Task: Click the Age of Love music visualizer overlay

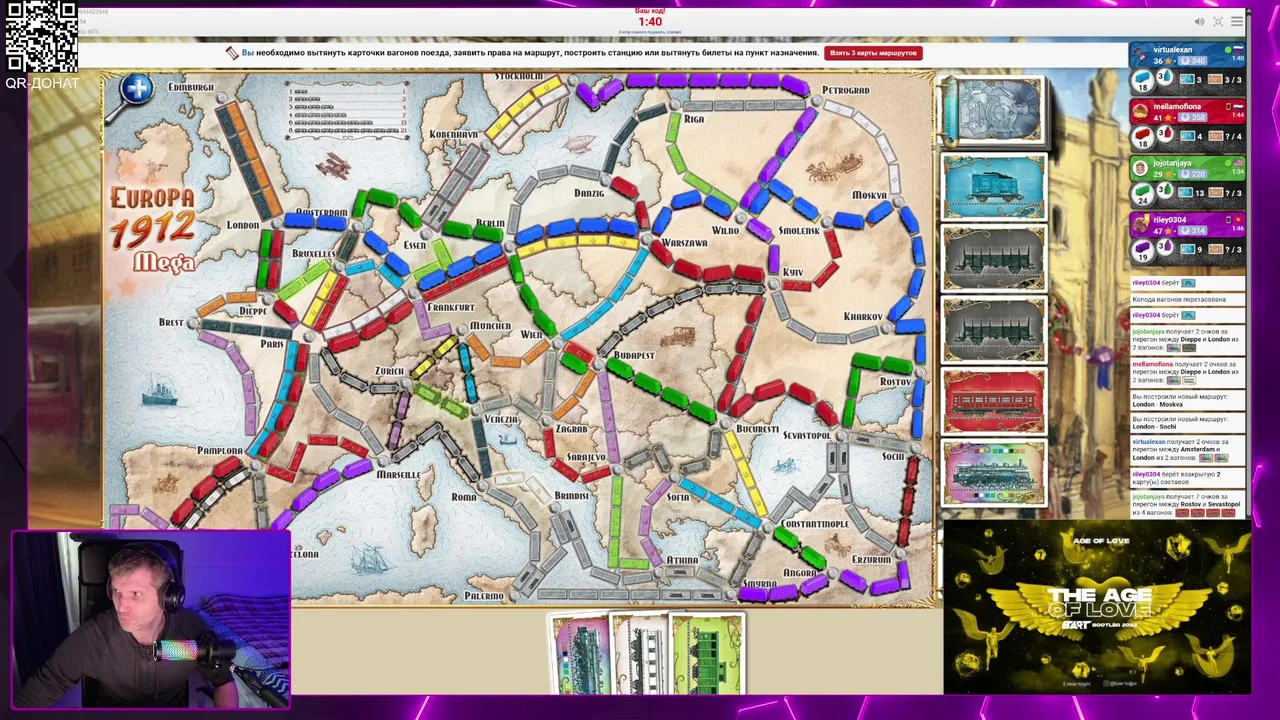Action: [x=1096, y=606]
